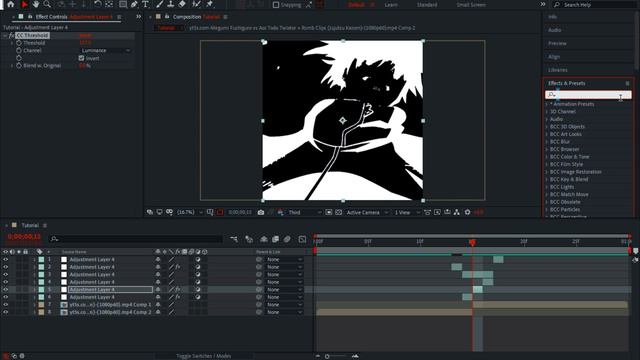
Task: Expand the Audio panel
Action: point(554,30)
